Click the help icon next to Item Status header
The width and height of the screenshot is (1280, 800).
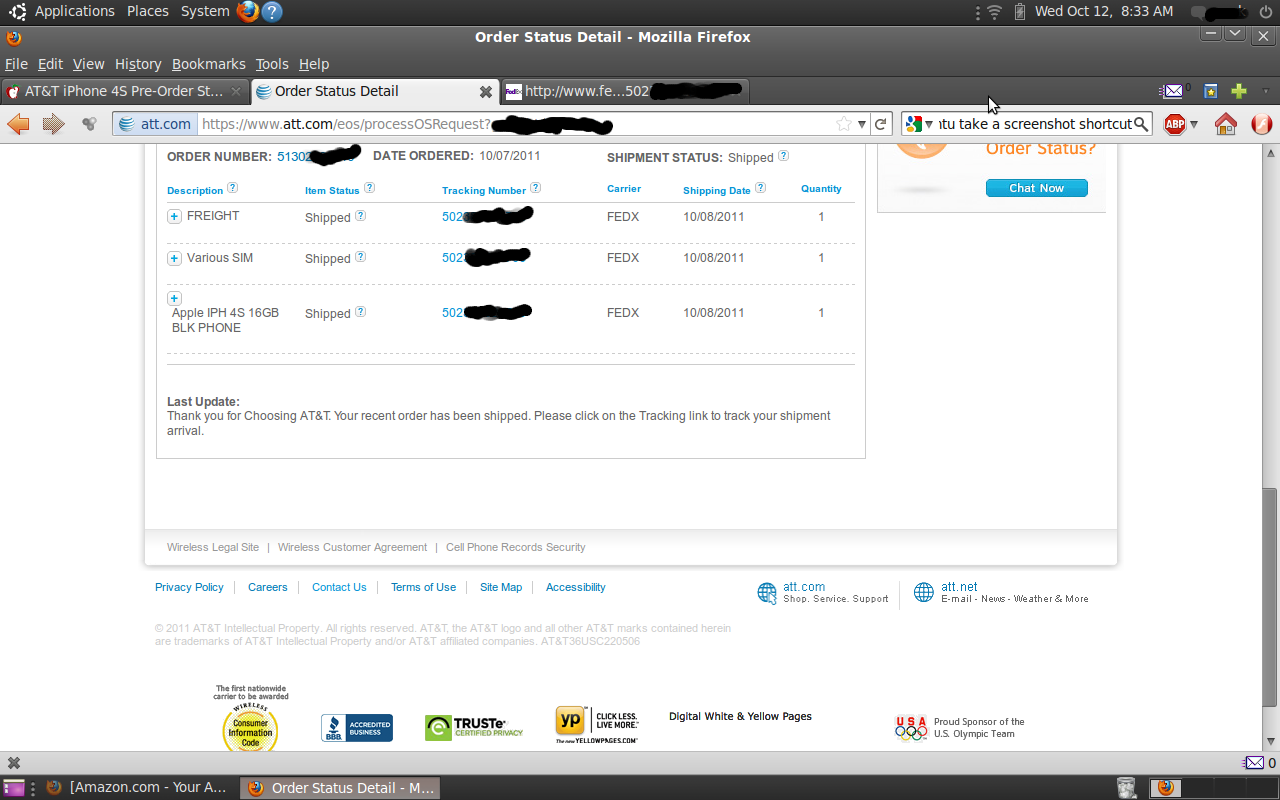point(369,188)
